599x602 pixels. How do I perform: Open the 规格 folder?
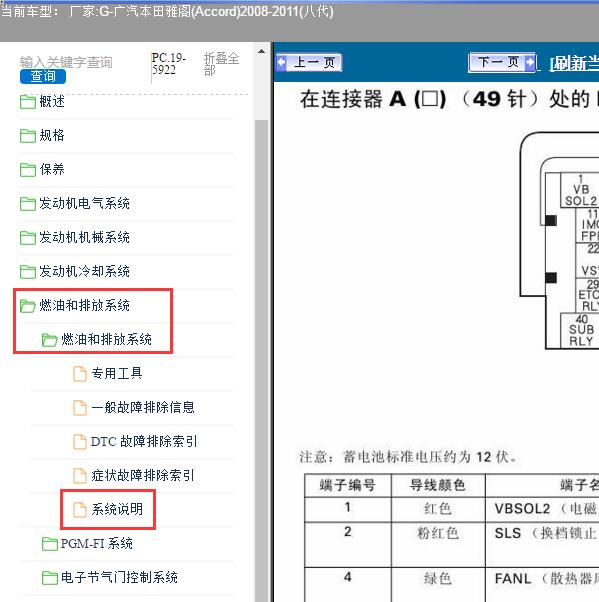click(52, 135)
